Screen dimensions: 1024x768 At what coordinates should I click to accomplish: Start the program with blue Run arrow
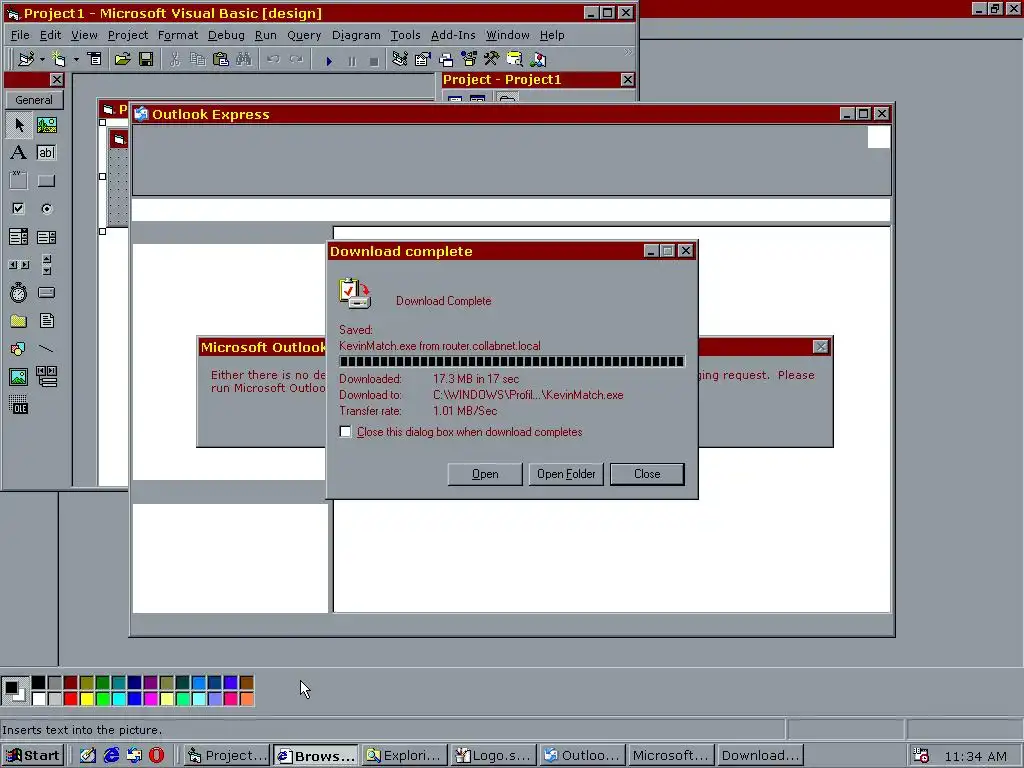coord(328,61)
